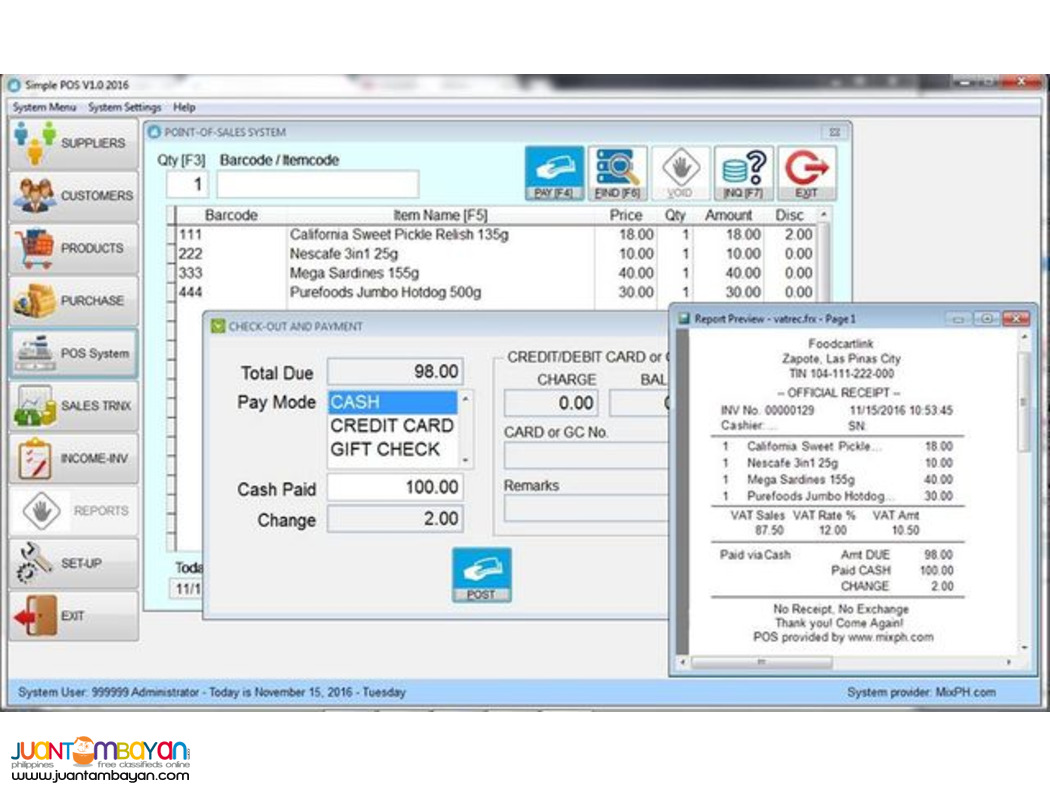Select the California Sweet Pickle Relish row
Image resolution: width=1050 pixels, height=788 pixels.
click(x=496, y=234)
